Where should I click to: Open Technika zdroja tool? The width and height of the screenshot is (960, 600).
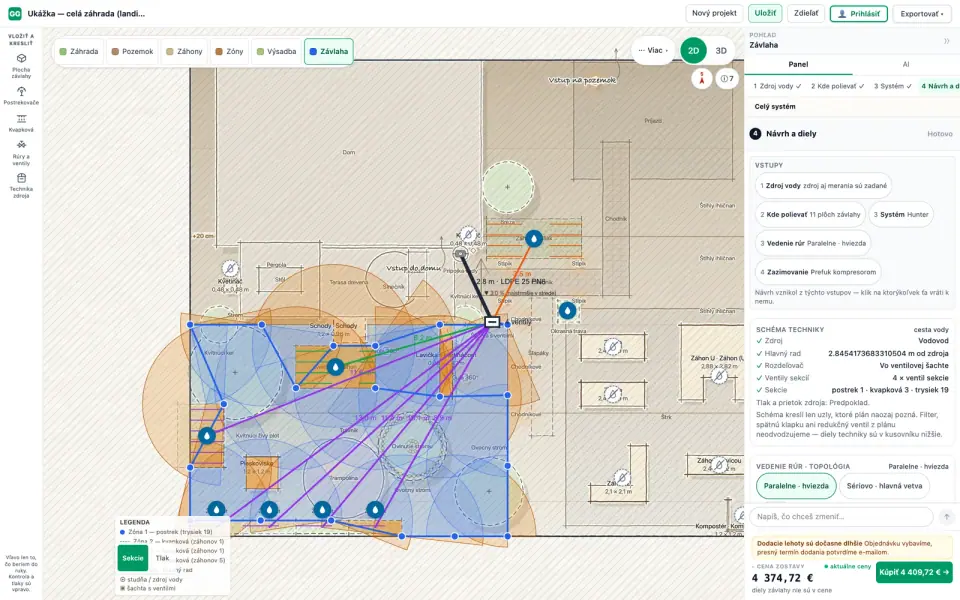coord(21,185)
